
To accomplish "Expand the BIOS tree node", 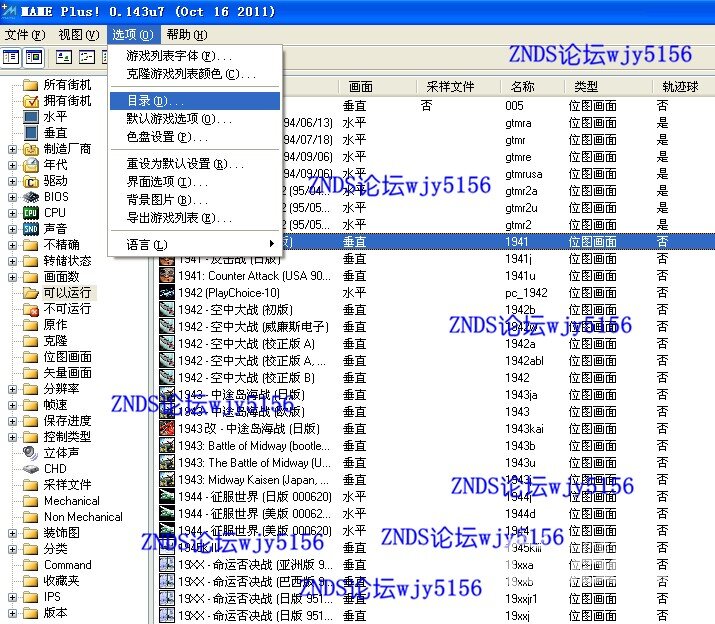I will [12, 197].
